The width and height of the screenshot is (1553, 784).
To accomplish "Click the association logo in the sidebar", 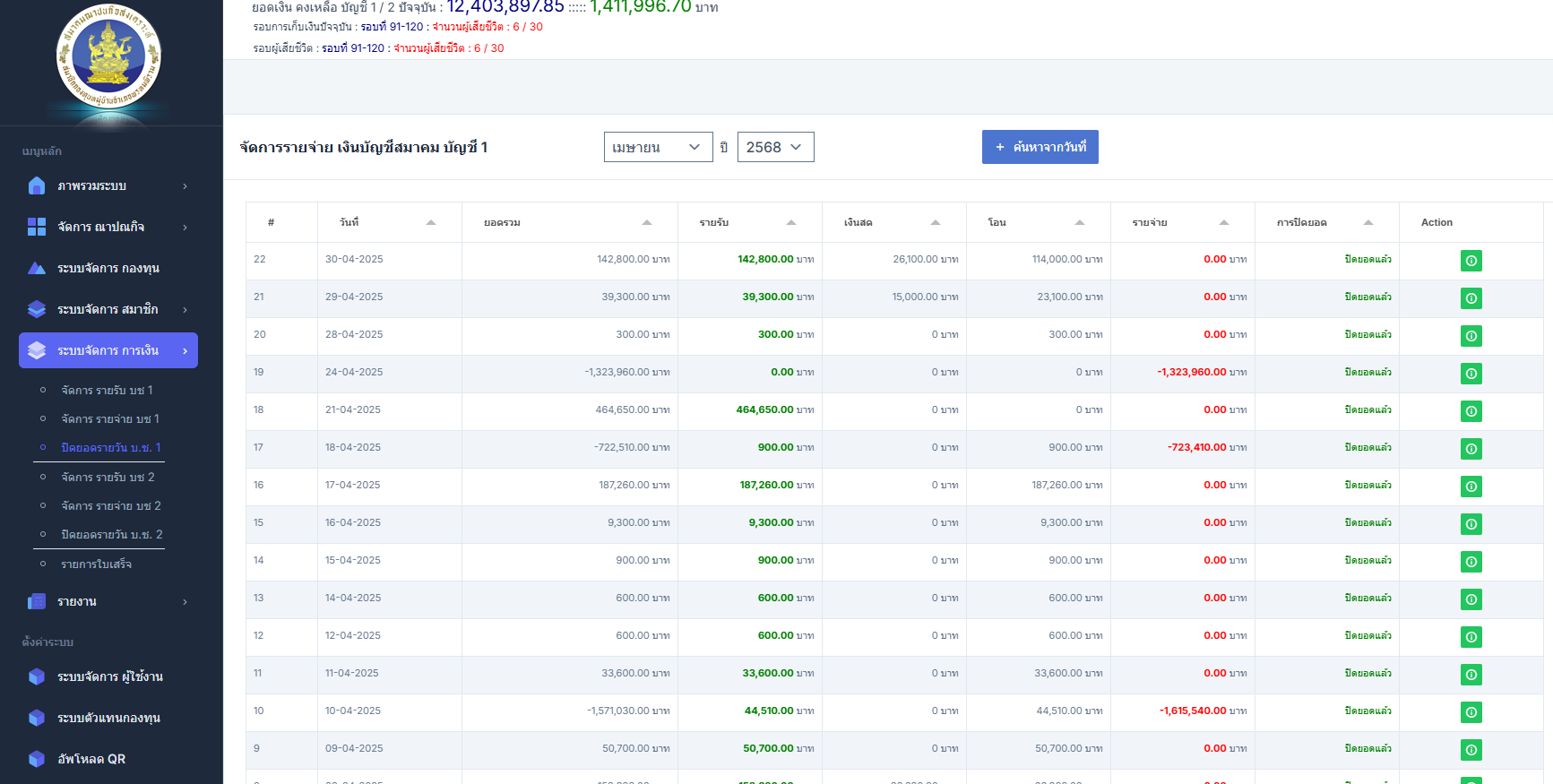I will 108,56.
